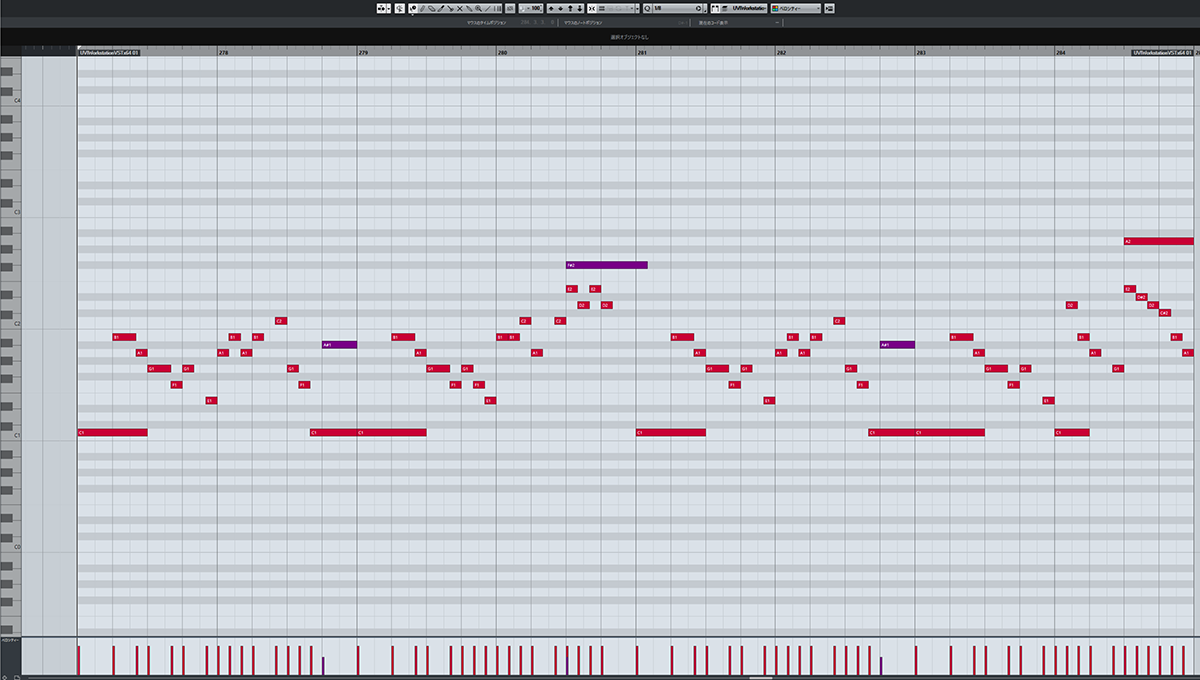Select the purple A#1 note in bar 282
The width and height of the screenshot is (1200, 680).
(897, 345)
